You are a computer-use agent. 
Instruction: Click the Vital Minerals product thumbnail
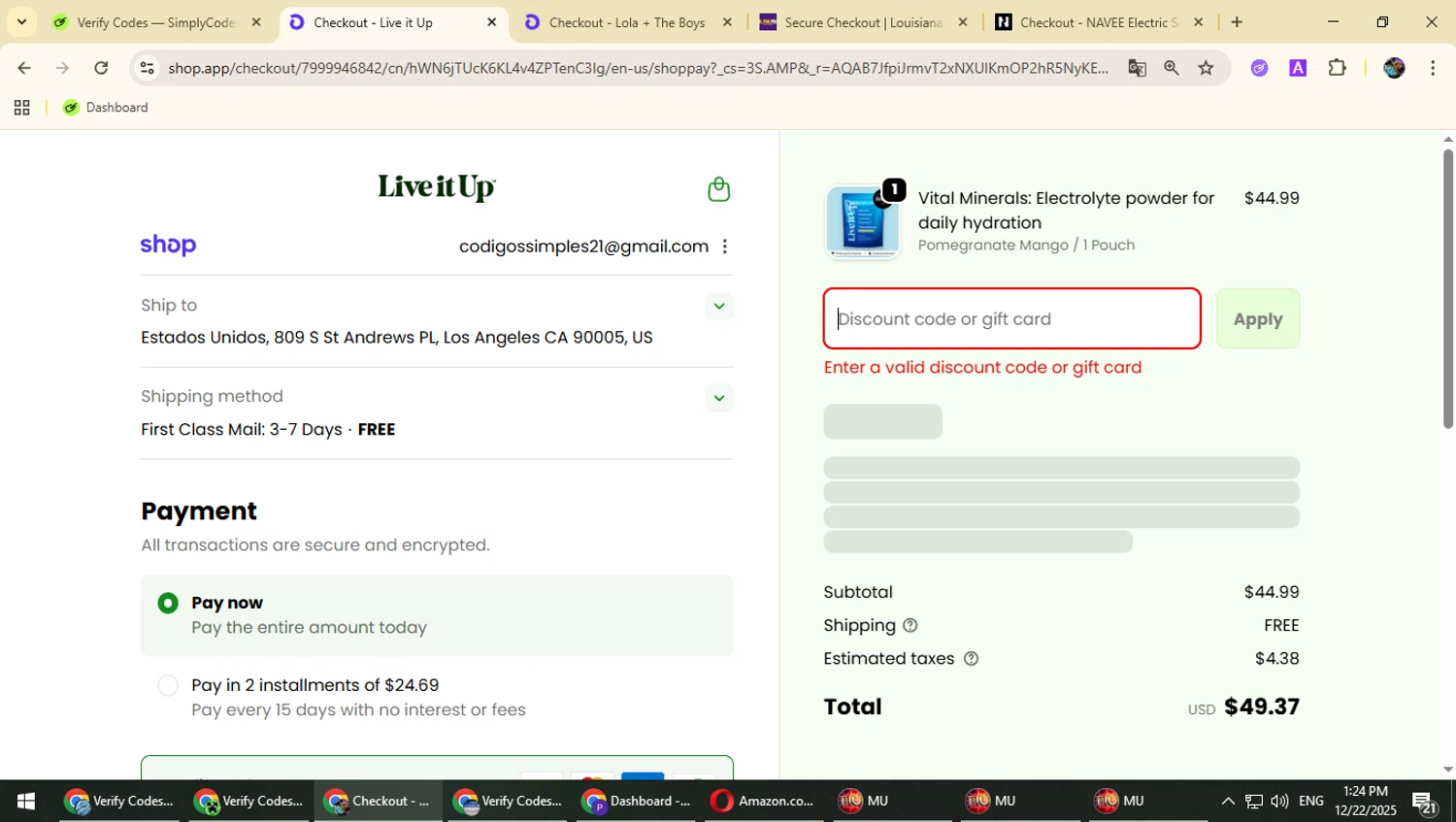click(862, 222)
